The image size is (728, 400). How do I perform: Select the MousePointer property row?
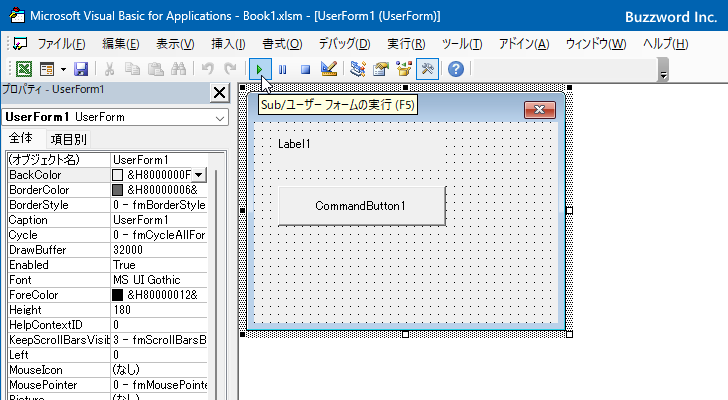click(107, 385)
